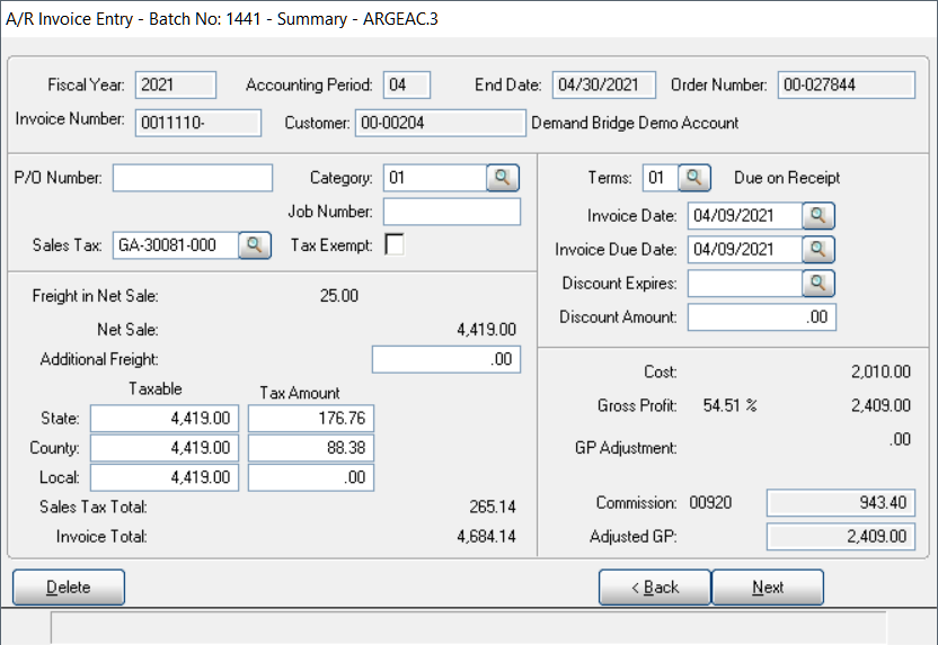Click the Invoice Total value 4,684.14
Image resolution: width=938 pixels, height=645 pixels.
coord(486,537)
